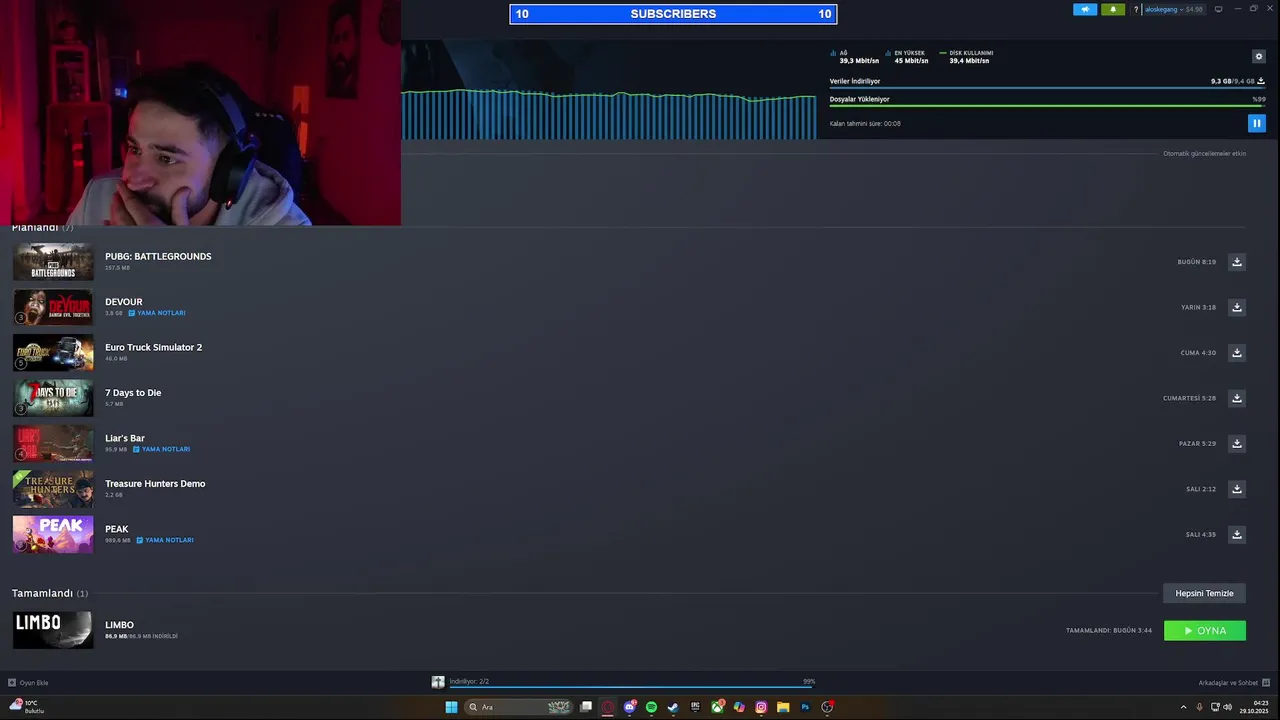Open DEVOUR Yama Notları patch notes
1280x720 pixels.
click(157, 313)
